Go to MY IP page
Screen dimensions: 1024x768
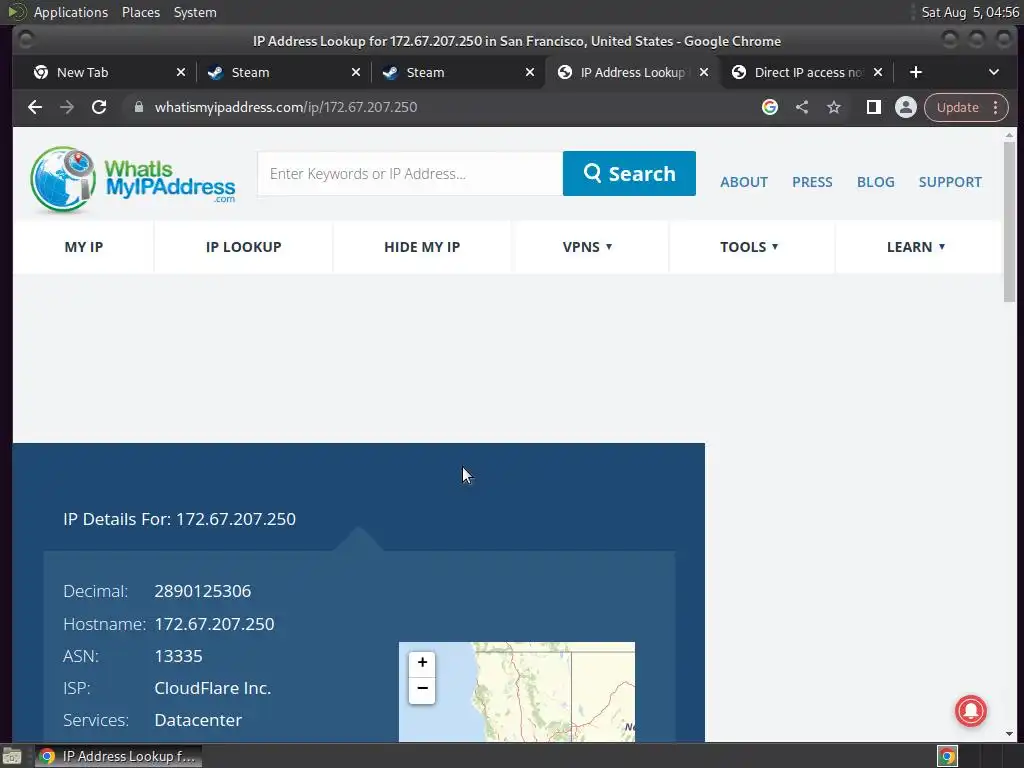click(x=84, y=247)
